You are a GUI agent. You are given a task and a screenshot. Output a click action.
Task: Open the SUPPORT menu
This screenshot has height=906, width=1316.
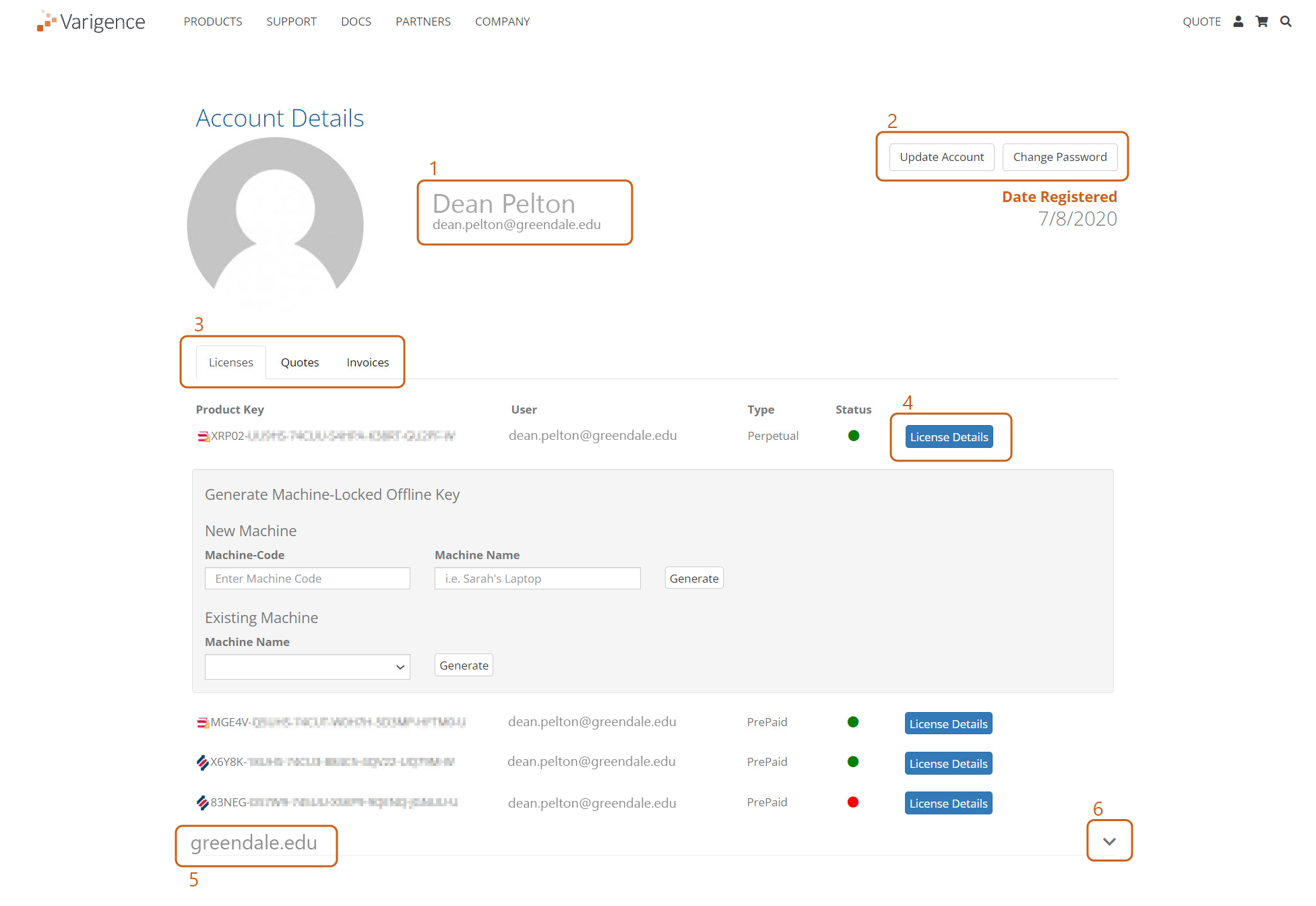click(x=291, y=22)
